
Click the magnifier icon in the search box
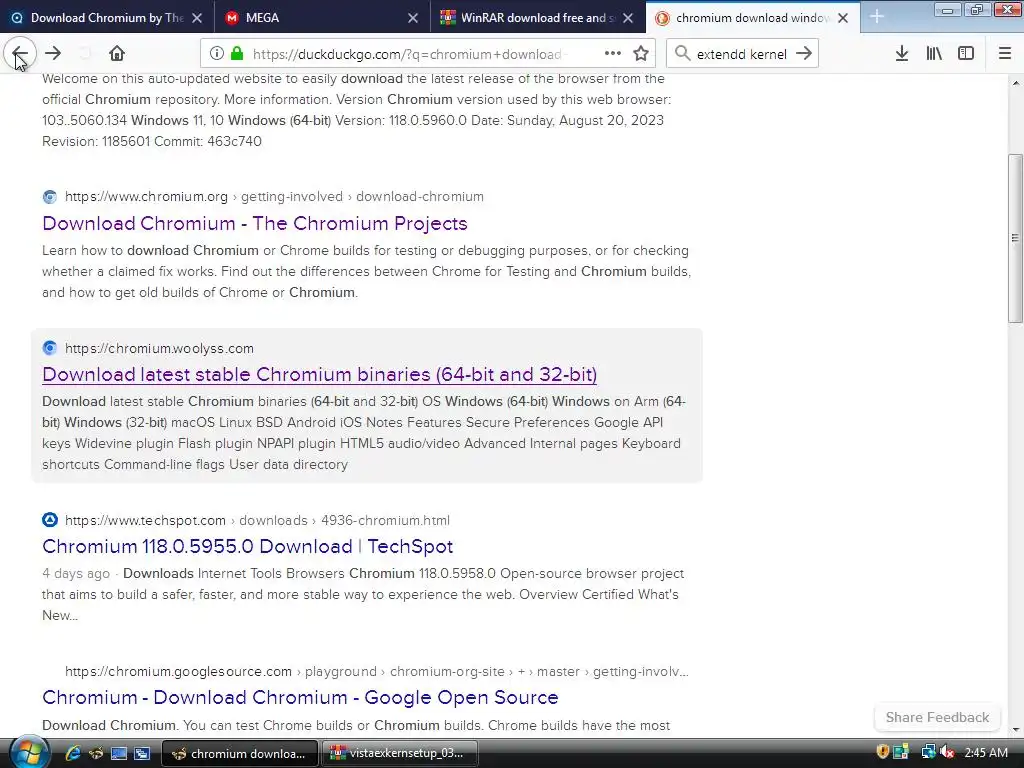pyautogui.click(x=682, y=54)
